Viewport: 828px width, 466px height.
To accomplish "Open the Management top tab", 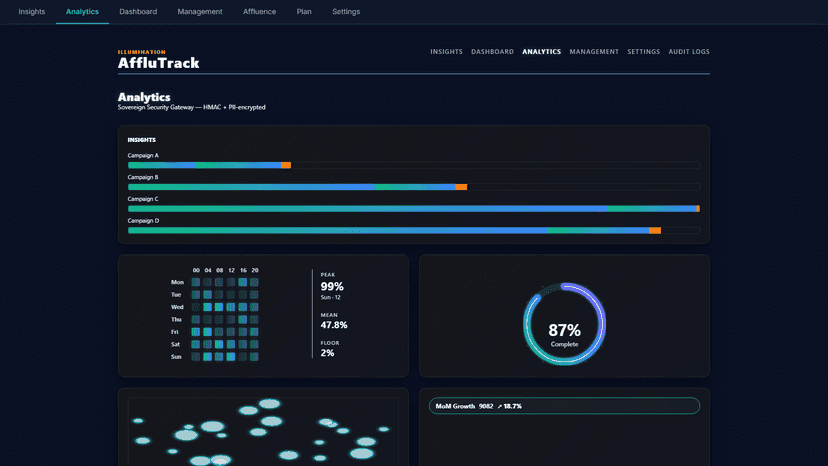I will click(200, 12).
